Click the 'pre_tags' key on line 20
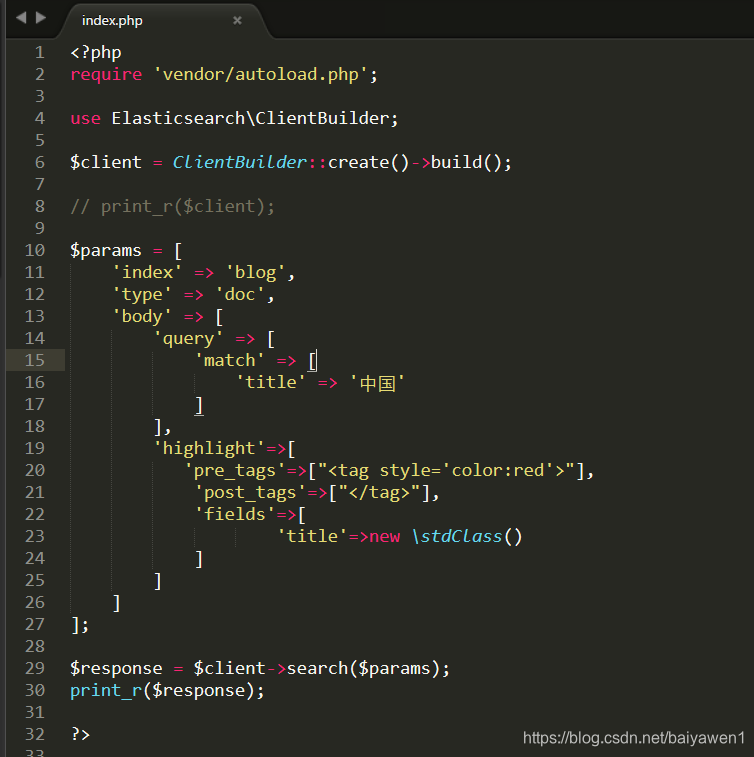754x757 pixels. [235, 471]
